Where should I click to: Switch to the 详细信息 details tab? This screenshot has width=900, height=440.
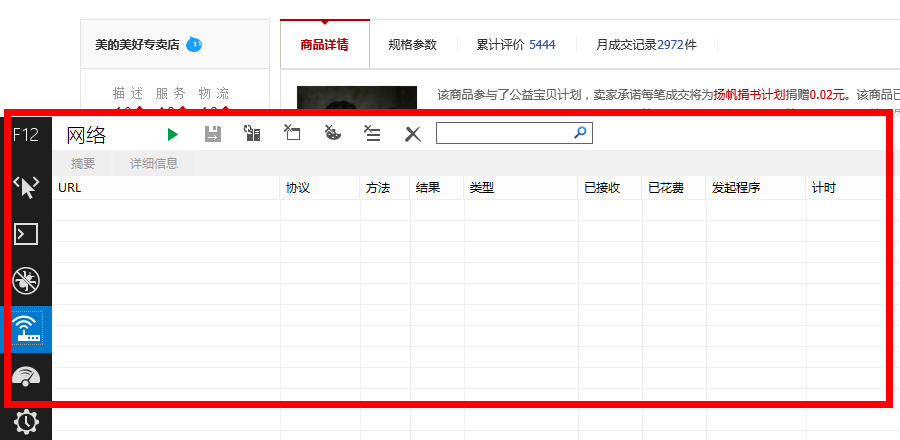pyautogui.click(x=153, y=164)
